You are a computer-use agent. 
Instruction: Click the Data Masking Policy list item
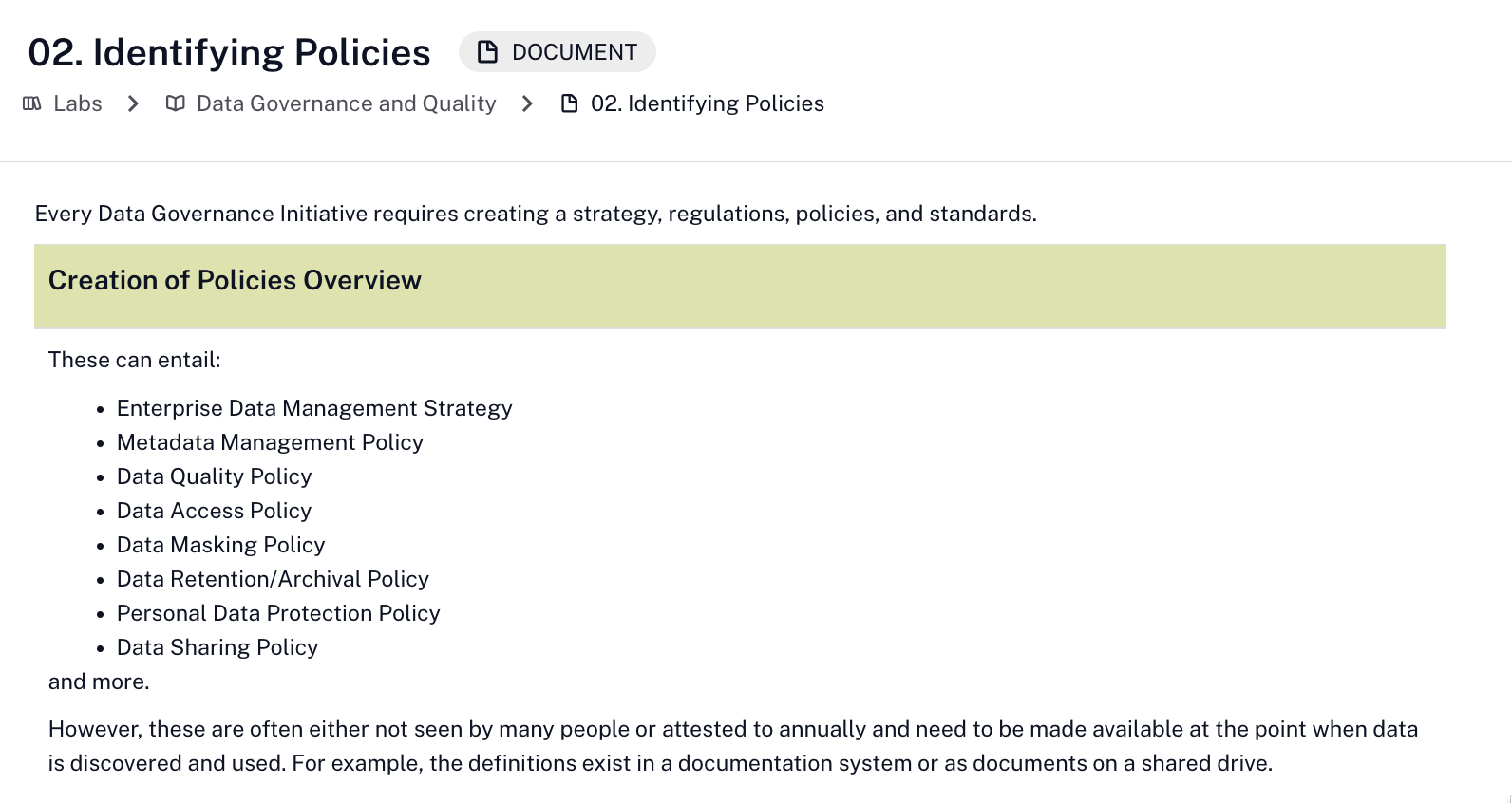[220, 545]
